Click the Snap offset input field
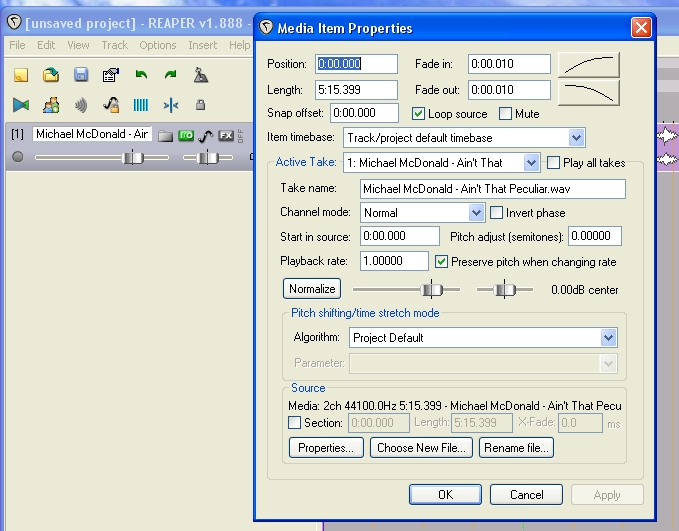679x531 pixels. tap(364, 113)
